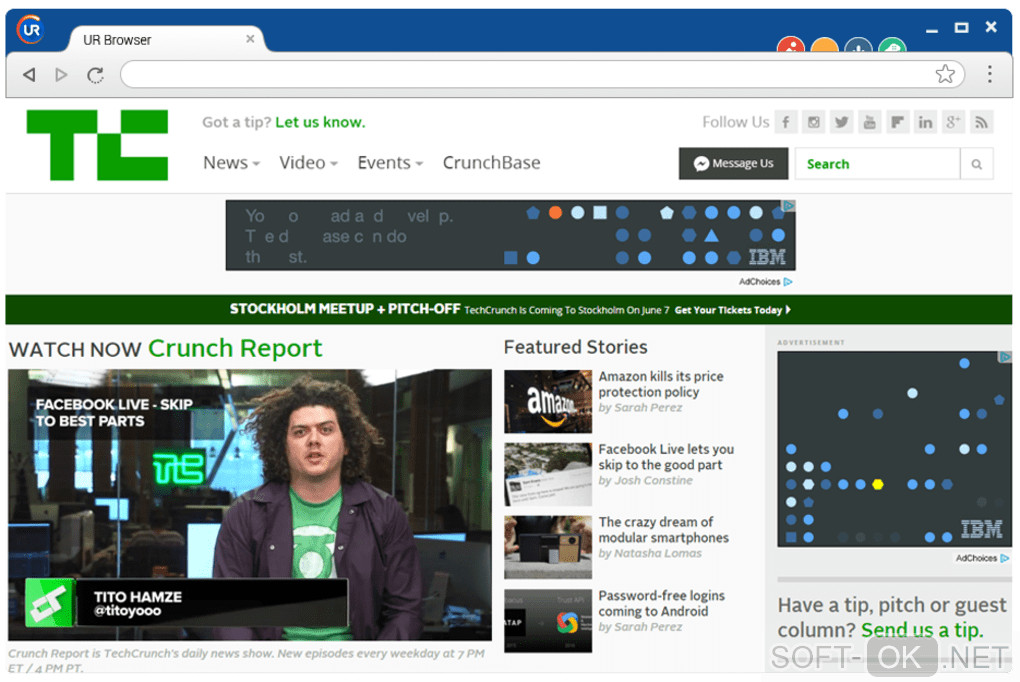Close the UR Browser tab
The image size is (1020, 682).
250,40
